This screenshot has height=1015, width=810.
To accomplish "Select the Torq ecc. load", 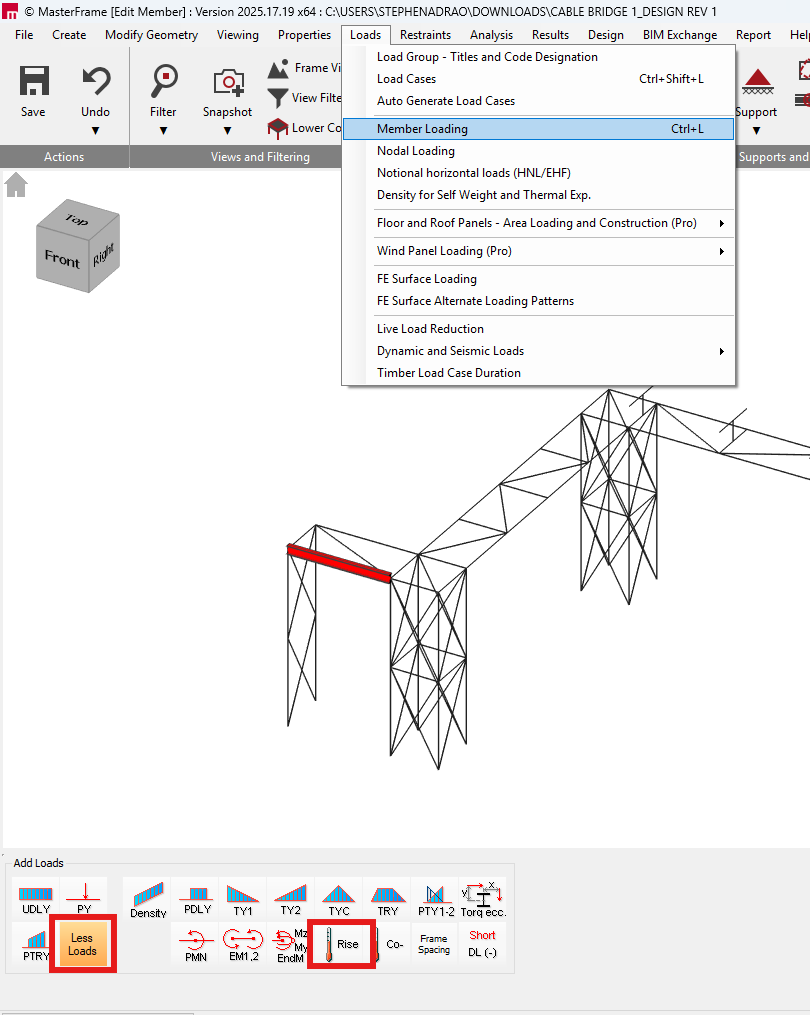I will coord(483,898).
